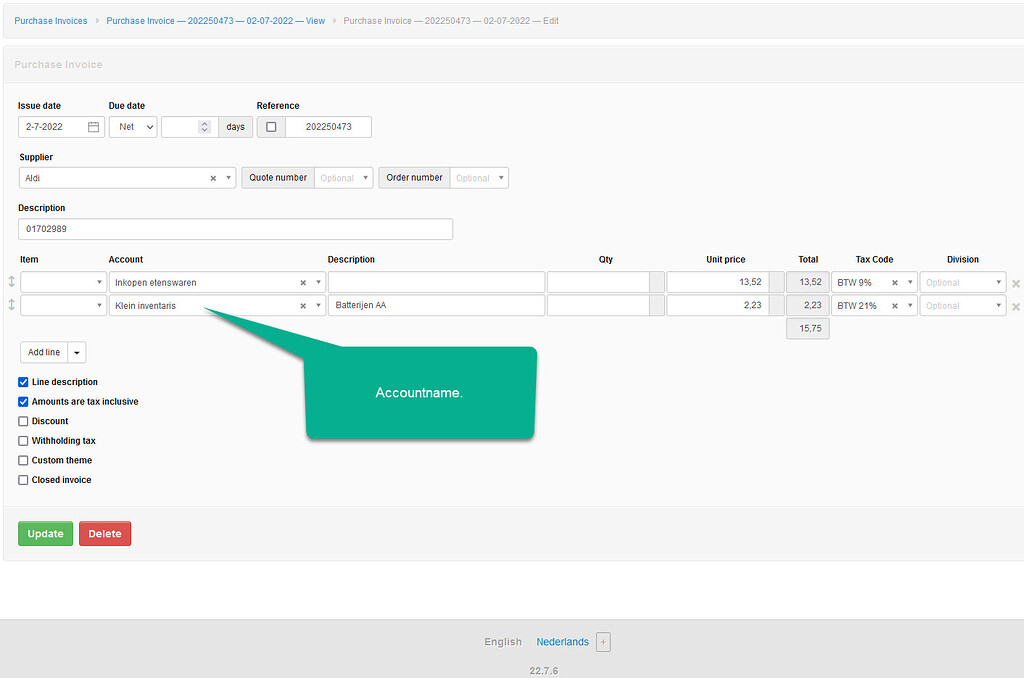Open BTW 21% tax code dropdown arrow

point(910,305)
